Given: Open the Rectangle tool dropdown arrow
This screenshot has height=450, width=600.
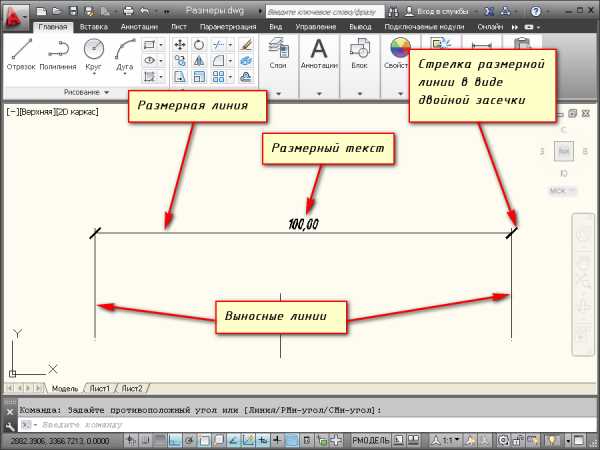Looking at the screenshot, I should (161, 45).
